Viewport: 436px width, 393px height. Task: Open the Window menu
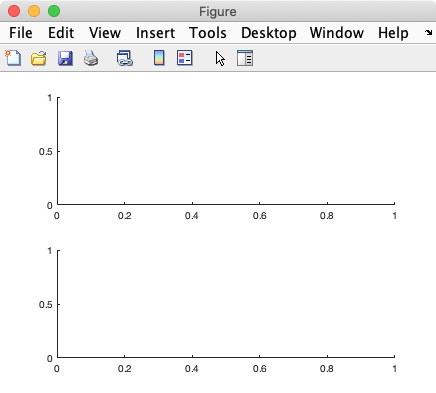(337, 33)
